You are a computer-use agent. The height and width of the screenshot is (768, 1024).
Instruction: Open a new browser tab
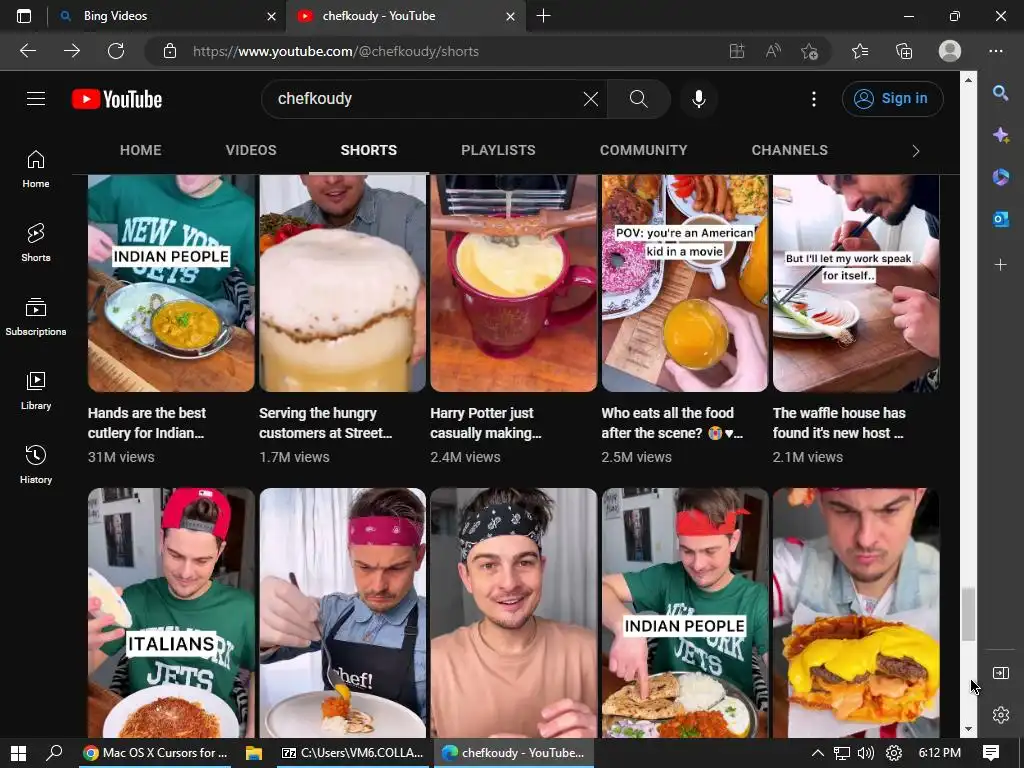point(543,16)
